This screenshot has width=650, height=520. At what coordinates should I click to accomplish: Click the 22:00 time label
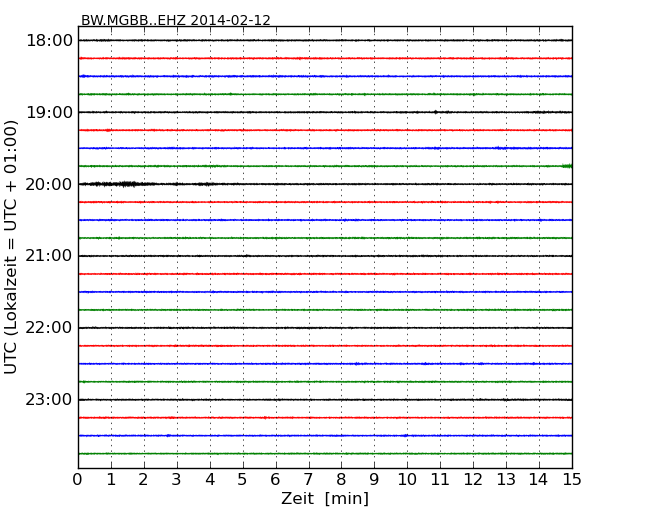[x=49, y=328]
